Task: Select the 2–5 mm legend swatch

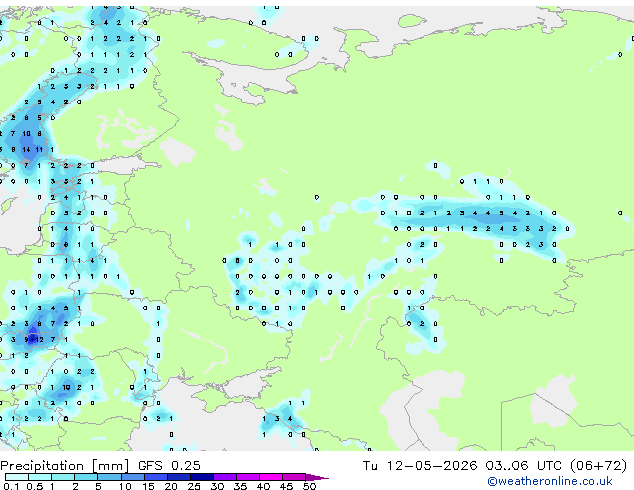Action: point(86,477)
